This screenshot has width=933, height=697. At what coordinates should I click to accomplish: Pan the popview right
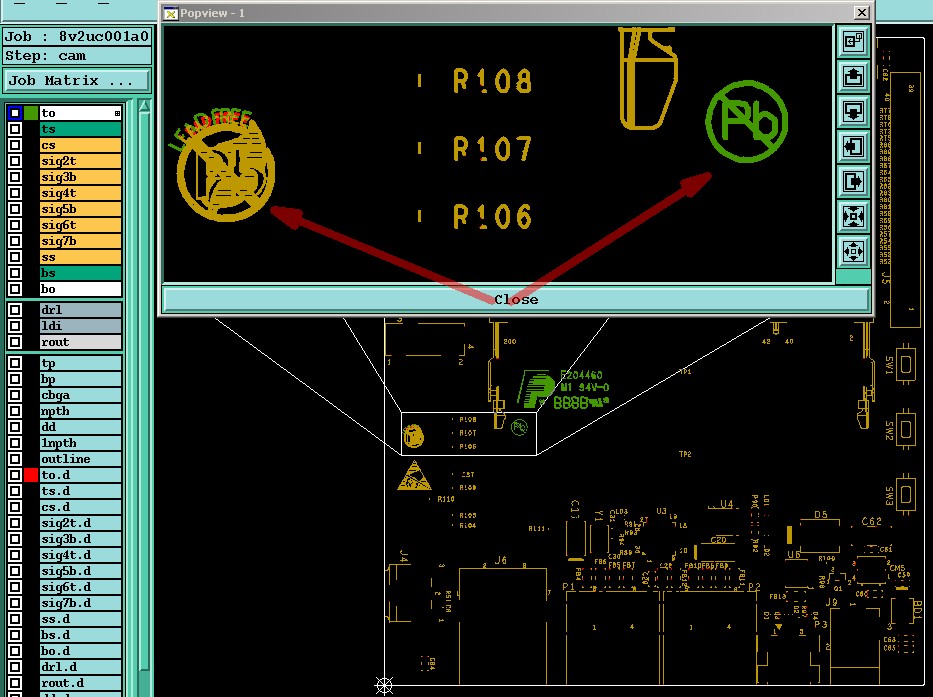853,182
